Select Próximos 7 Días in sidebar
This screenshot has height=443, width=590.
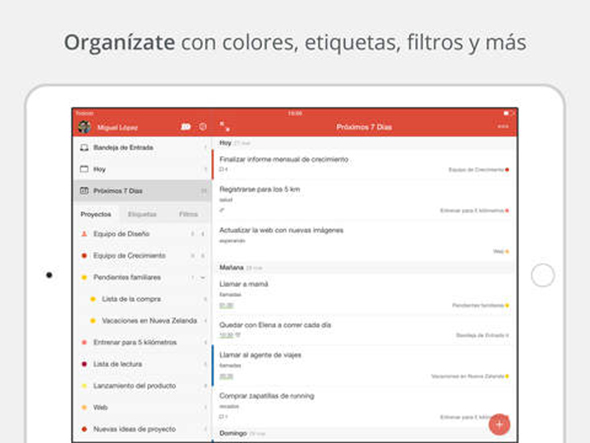tap(142, 191)
